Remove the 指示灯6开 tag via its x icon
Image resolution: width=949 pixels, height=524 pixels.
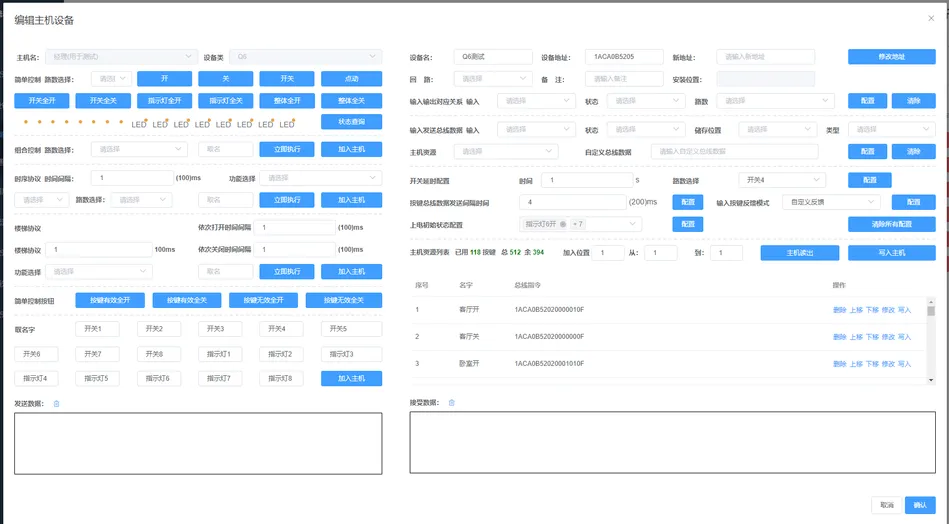point(563,224)
